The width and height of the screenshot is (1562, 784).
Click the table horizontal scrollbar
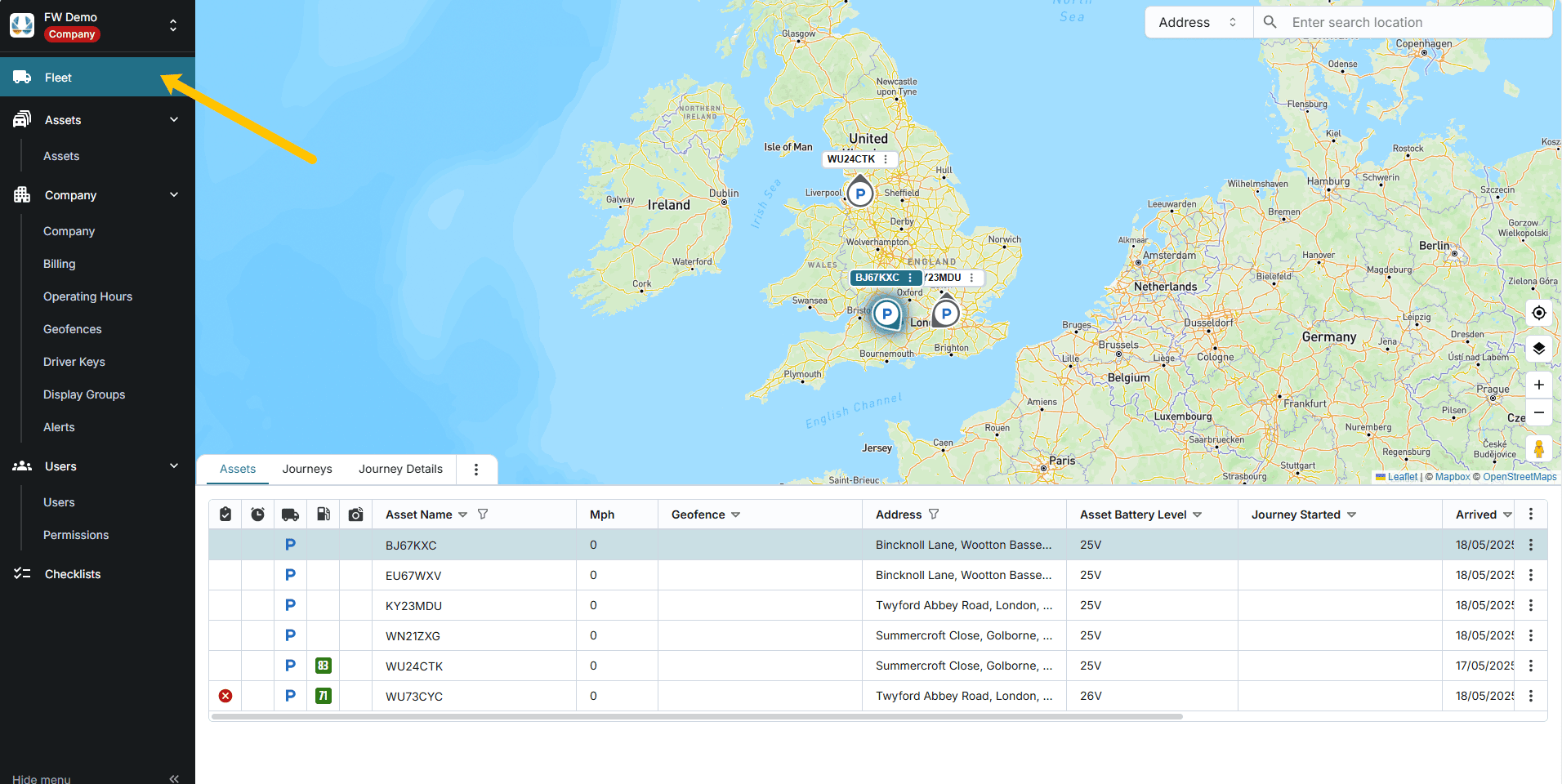click(x=696, y=717)
